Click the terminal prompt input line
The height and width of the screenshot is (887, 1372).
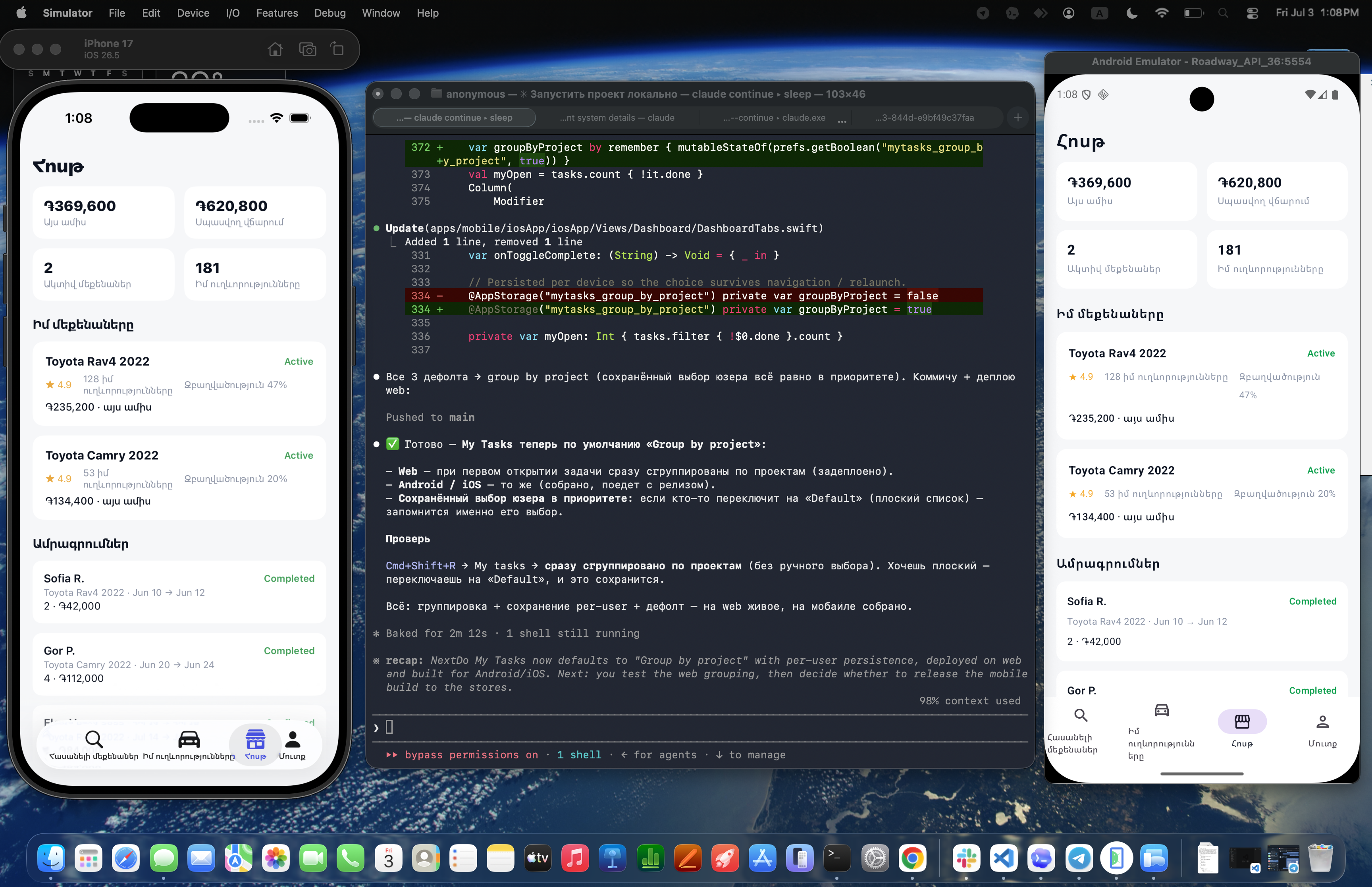pyautogui.click(x=699, y=727)
